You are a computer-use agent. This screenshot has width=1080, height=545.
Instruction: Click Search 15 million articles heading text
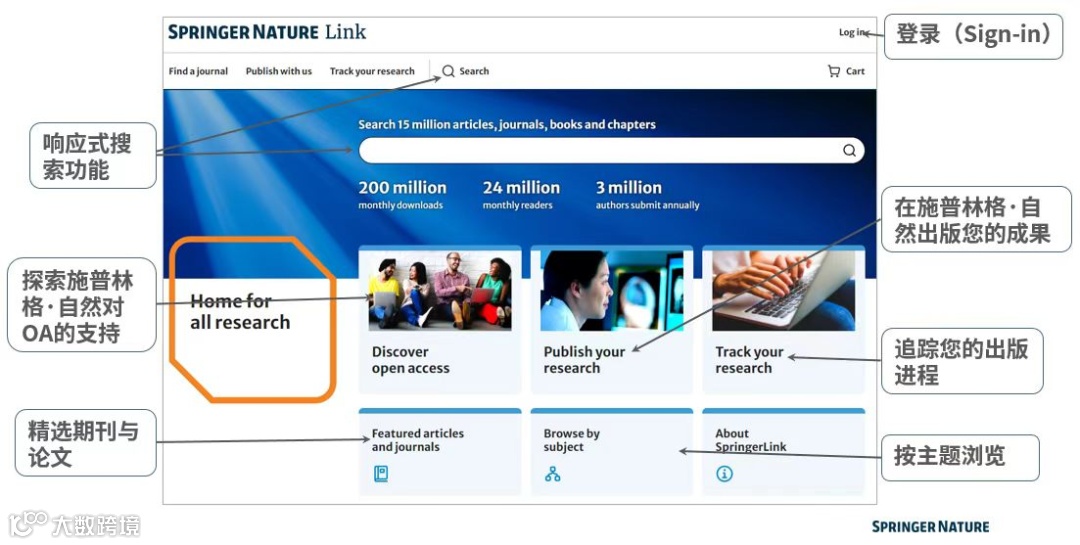[x=506, y=125]
